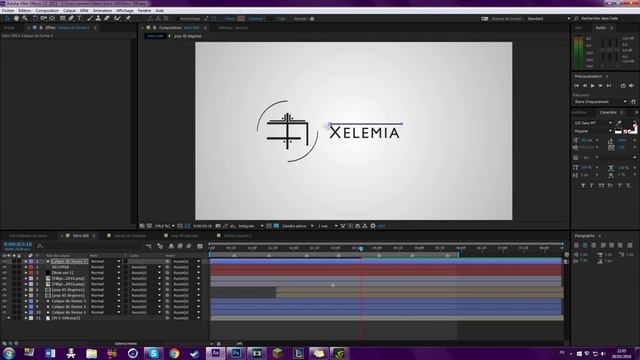This screenshot has width=640, height=360.
Task: Expand the XELEMIA layer properties
Action: 26,267
